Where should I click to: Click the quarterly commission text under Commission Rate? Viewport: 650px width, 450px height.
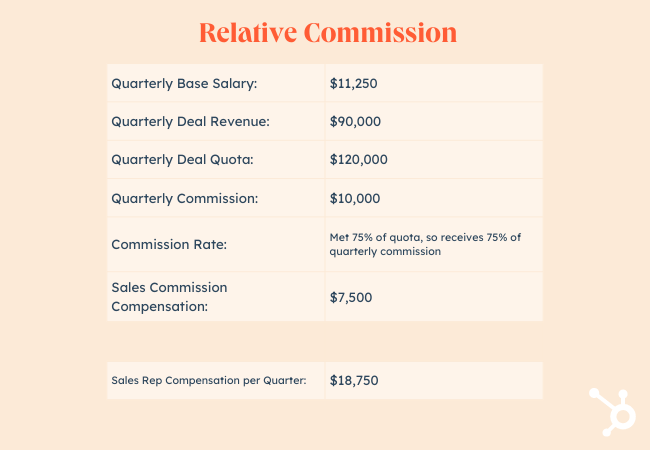click(x=385, y=252)
